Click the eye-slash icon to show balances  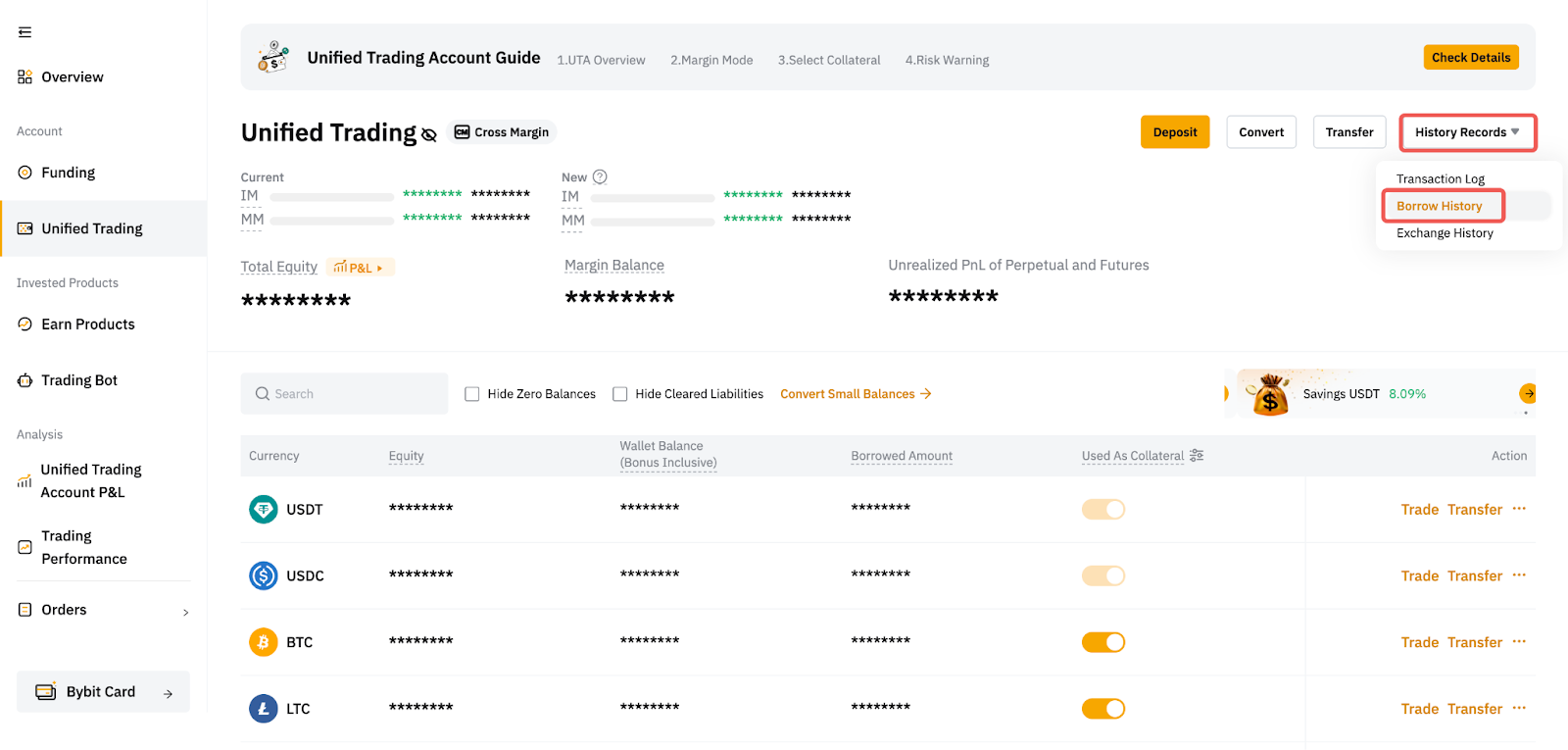tap(428, 135)
